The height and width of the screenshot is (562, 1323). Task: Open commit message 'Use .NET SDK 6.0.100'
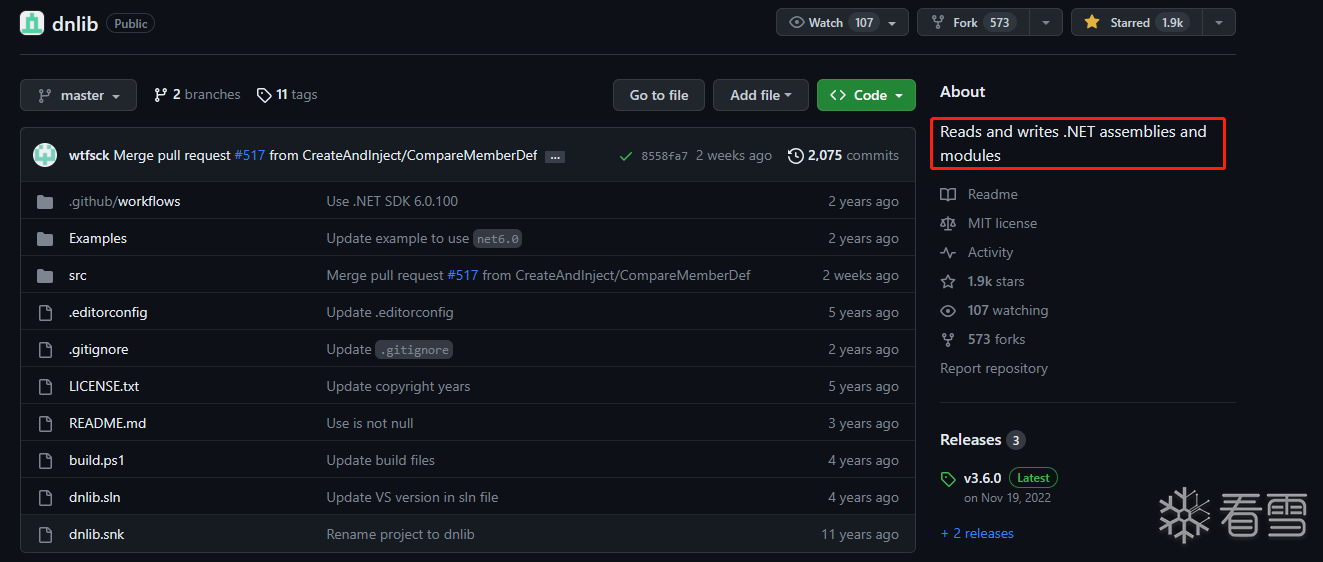[392, 201]
